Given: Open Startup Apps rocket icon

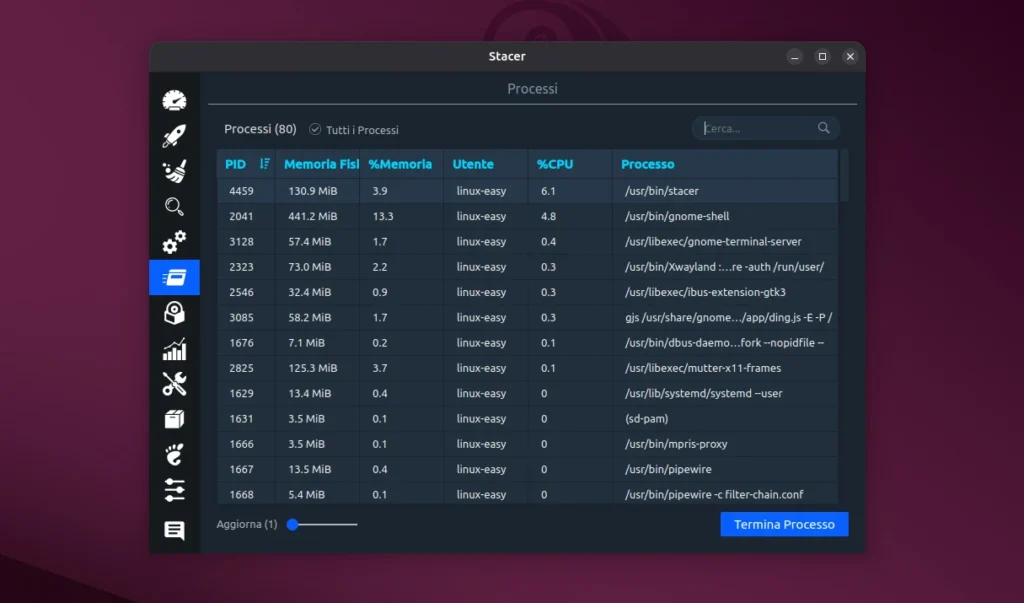Looking at the screenshot, I should coord(174,136).
